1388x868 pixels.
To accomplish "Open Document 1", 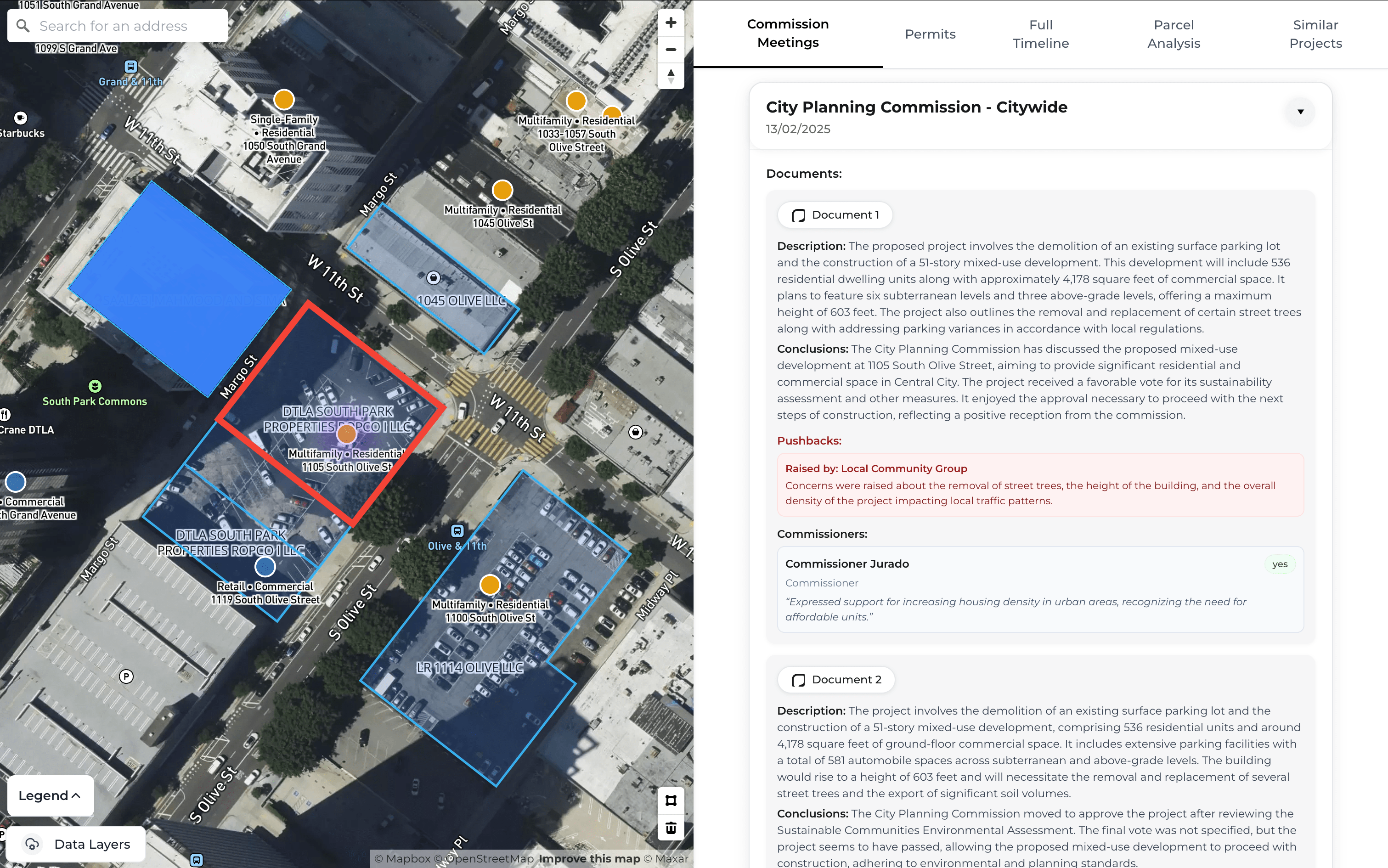I will [835, 215].
